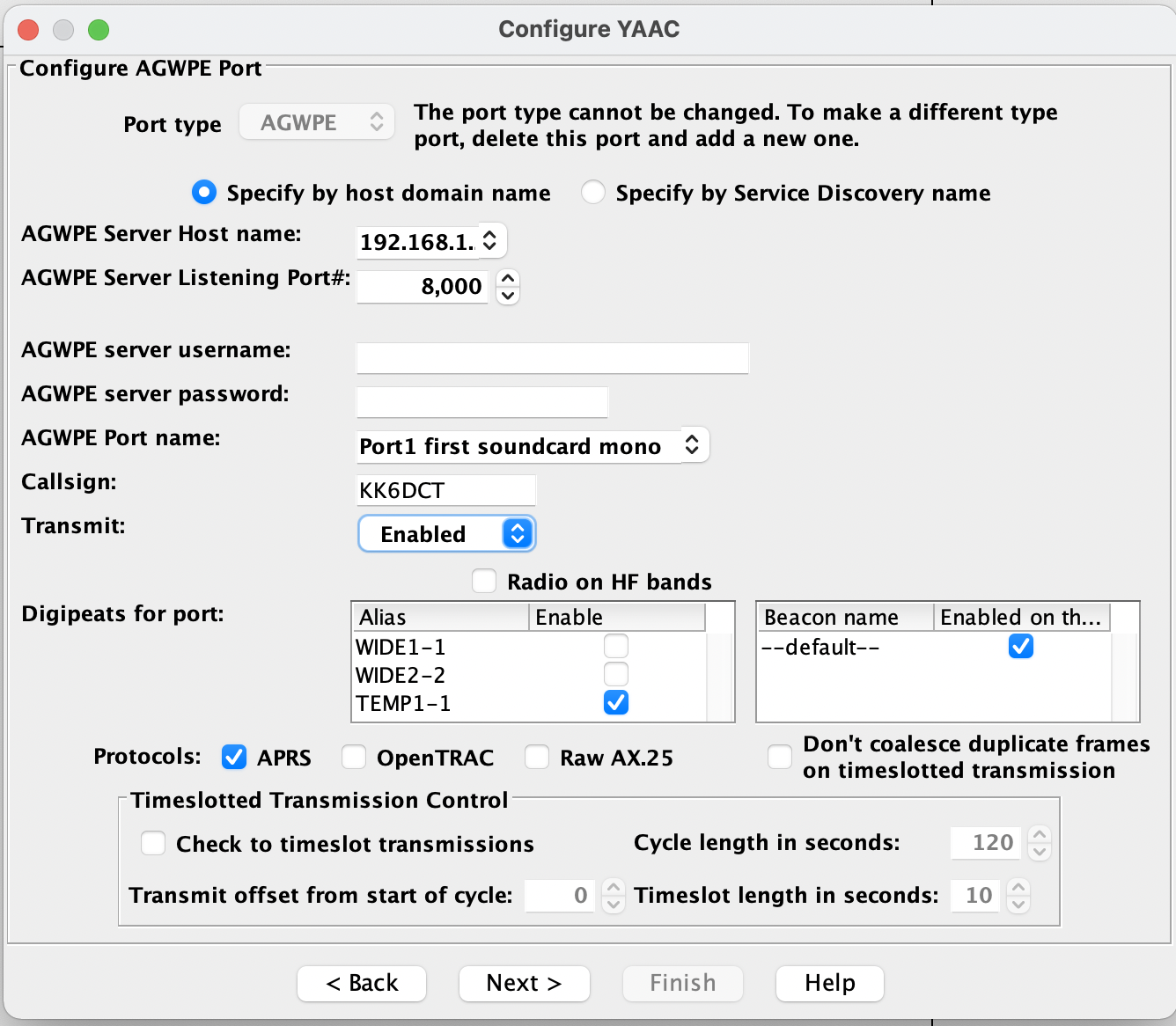Select the 'Specify by host domain name' radio button
The width and height of the screenshot is (1176, 1026).
tap(203, 192)
